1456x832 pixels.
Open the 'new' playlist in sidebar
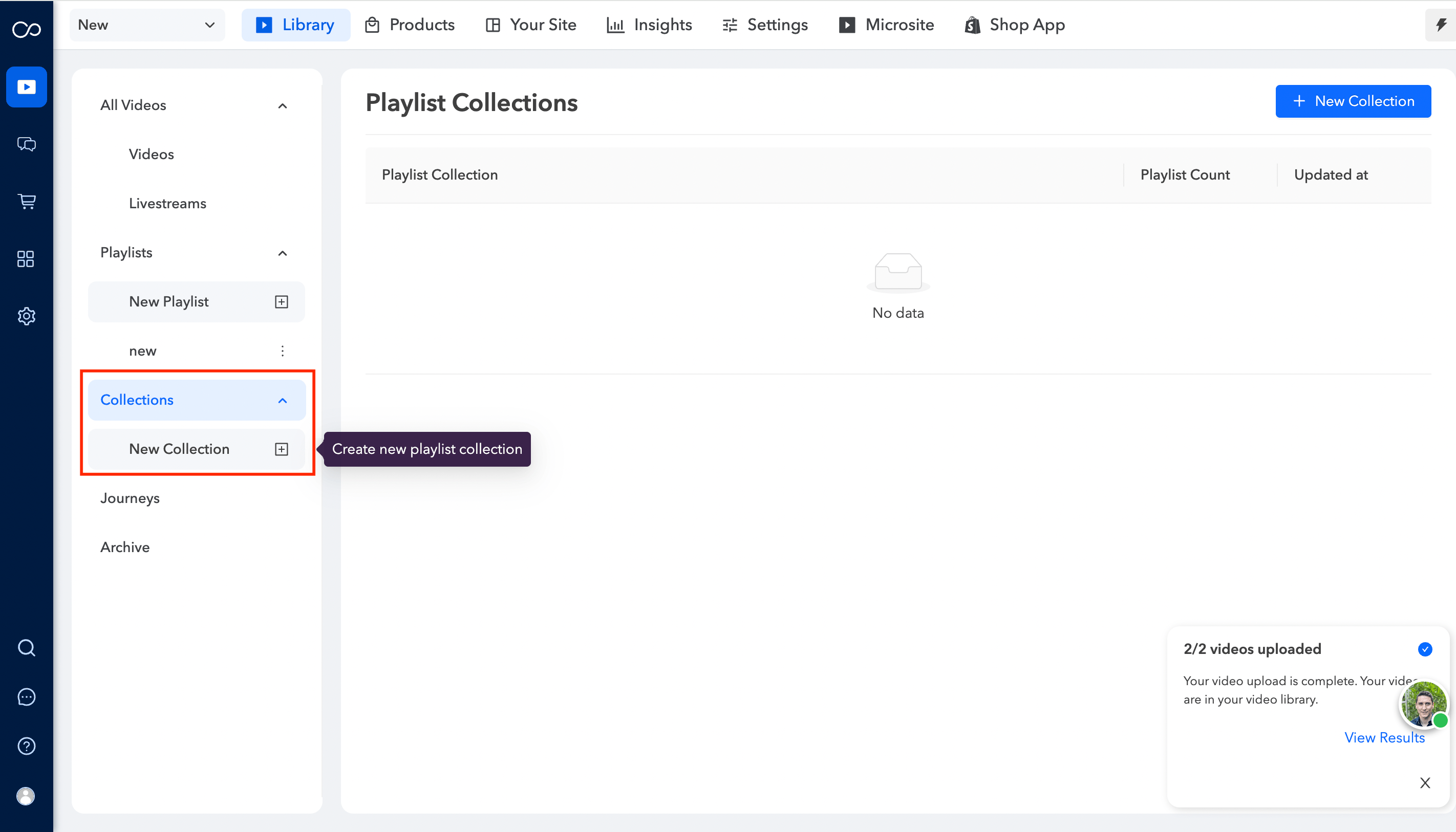(142, 351)
